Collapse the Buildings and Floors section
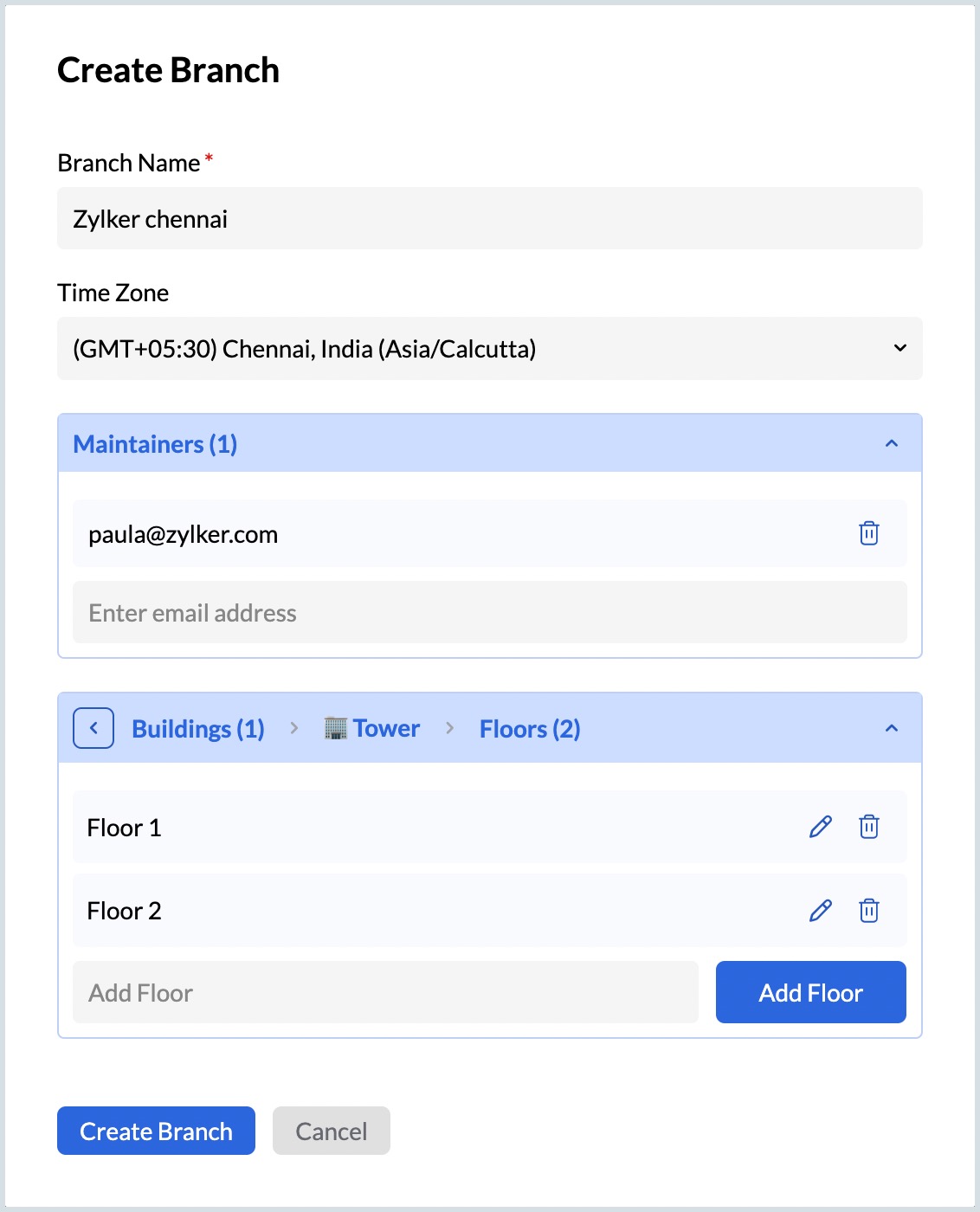The height and width of the screenshot is (1212, 980). tap(892, 728)
